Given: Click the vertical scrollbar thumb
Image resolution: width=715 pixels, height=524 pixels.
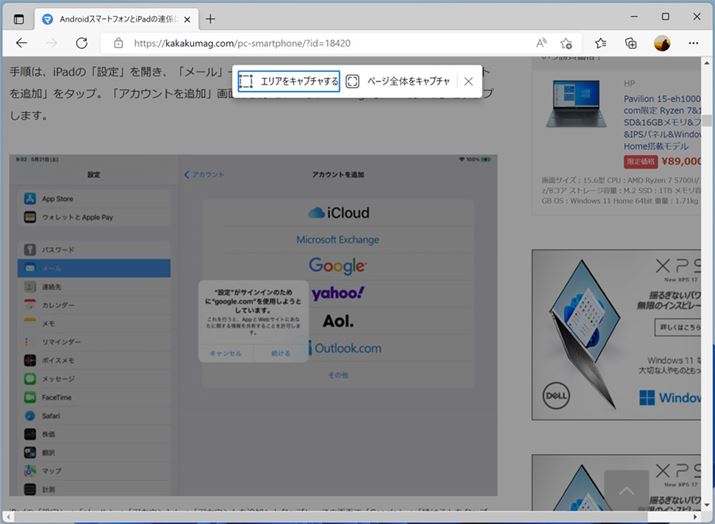Looking at the screenshot, I should coord(707,120).
